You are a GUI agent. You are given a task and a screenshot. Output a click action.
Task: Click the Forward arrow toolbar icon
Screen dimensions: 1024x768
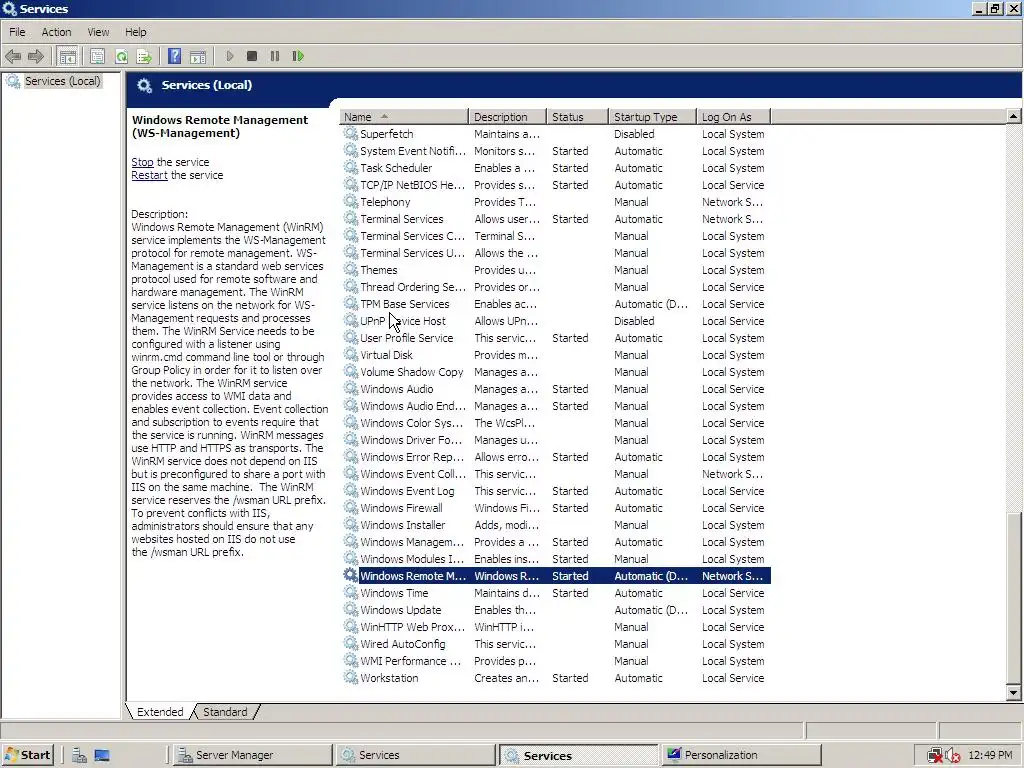coord(36,57)
